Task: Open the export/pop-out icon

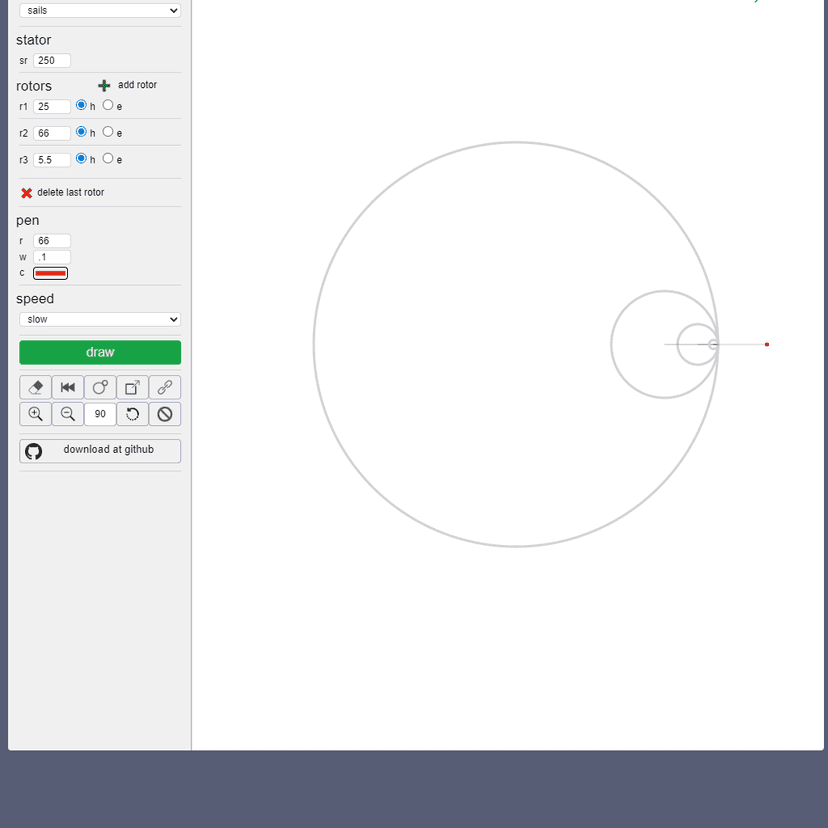Action: click(x=131, y=387)
